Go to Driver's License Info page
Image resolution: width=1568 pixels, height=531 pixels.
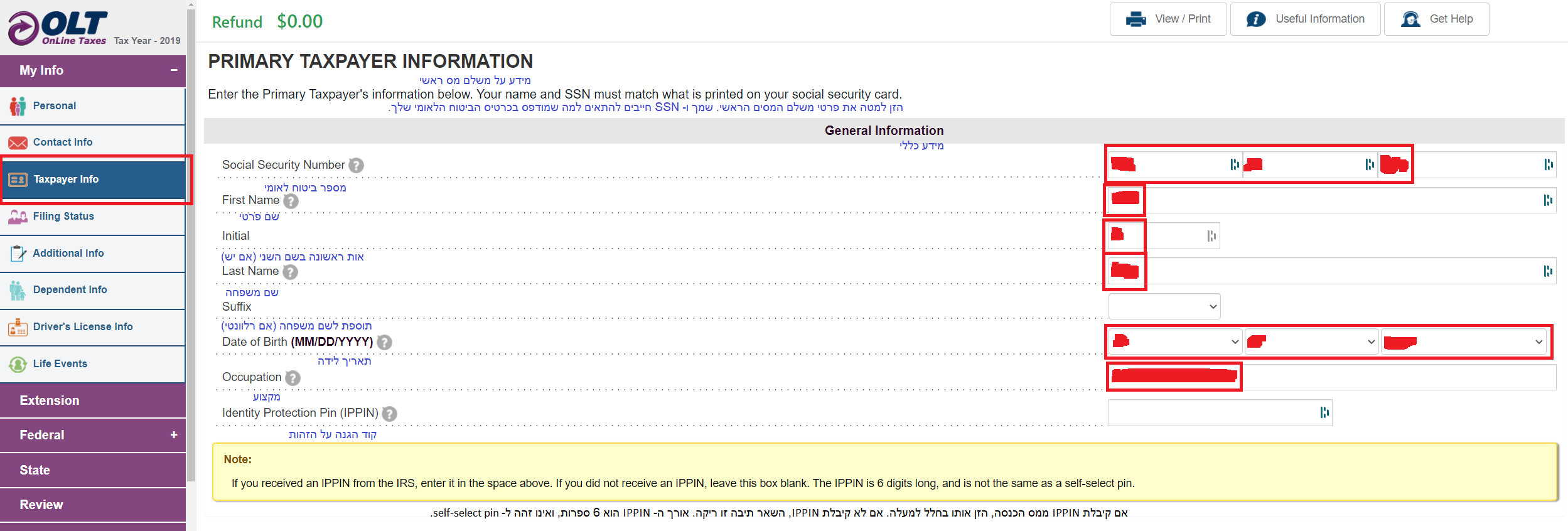click(92, 327)
